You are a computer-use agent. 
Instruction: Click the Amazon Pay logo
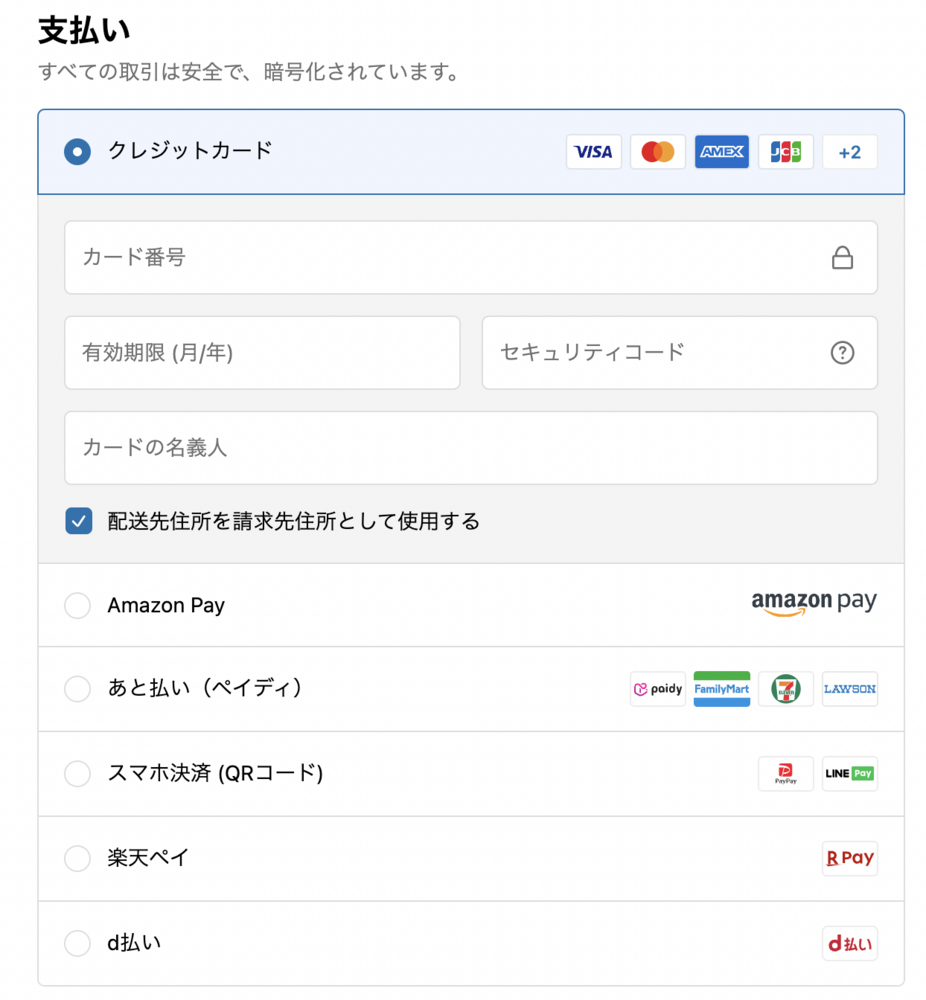click(x=814, y=604)
